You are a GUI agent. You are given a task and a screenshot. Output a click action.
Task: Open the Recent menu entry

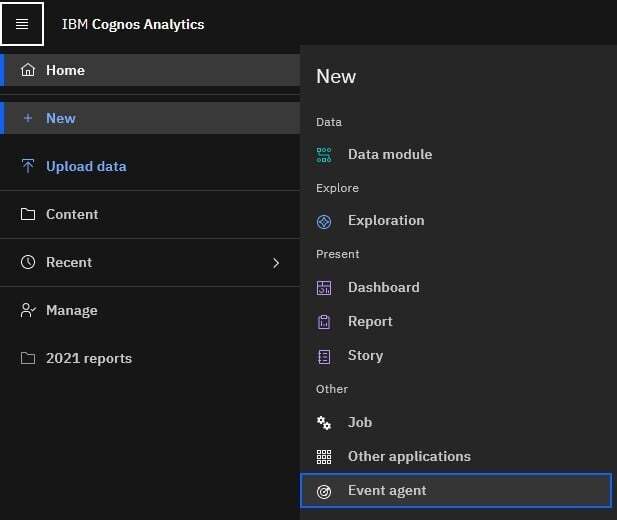pos(150,262)
